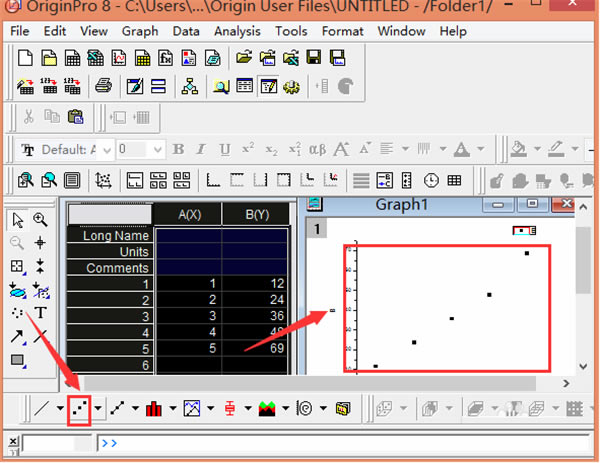
Task: Click the new function plot icon
Action: coord(165,58)
